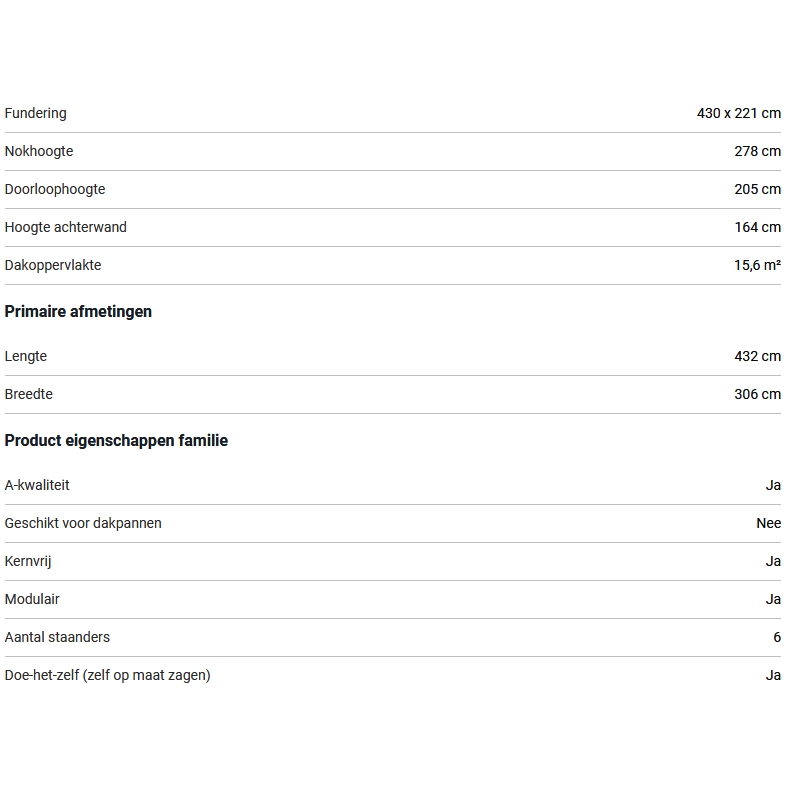Click the Nokhoogte label
The image size is (794, 794).
pyautogui.click(x=39, y=152)
